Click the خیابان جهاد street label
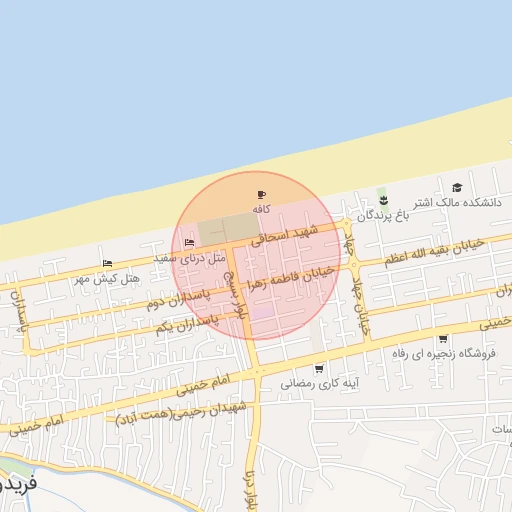Screen dimensions: 512x512 361,305
